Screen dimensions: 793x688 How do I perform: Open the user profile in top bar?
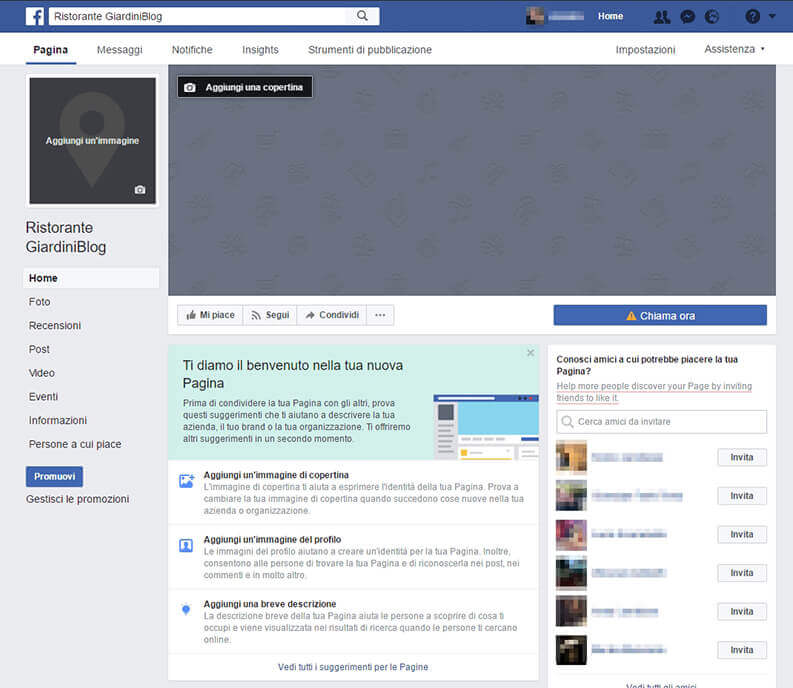pyautogui.click(x=555, y=16)
